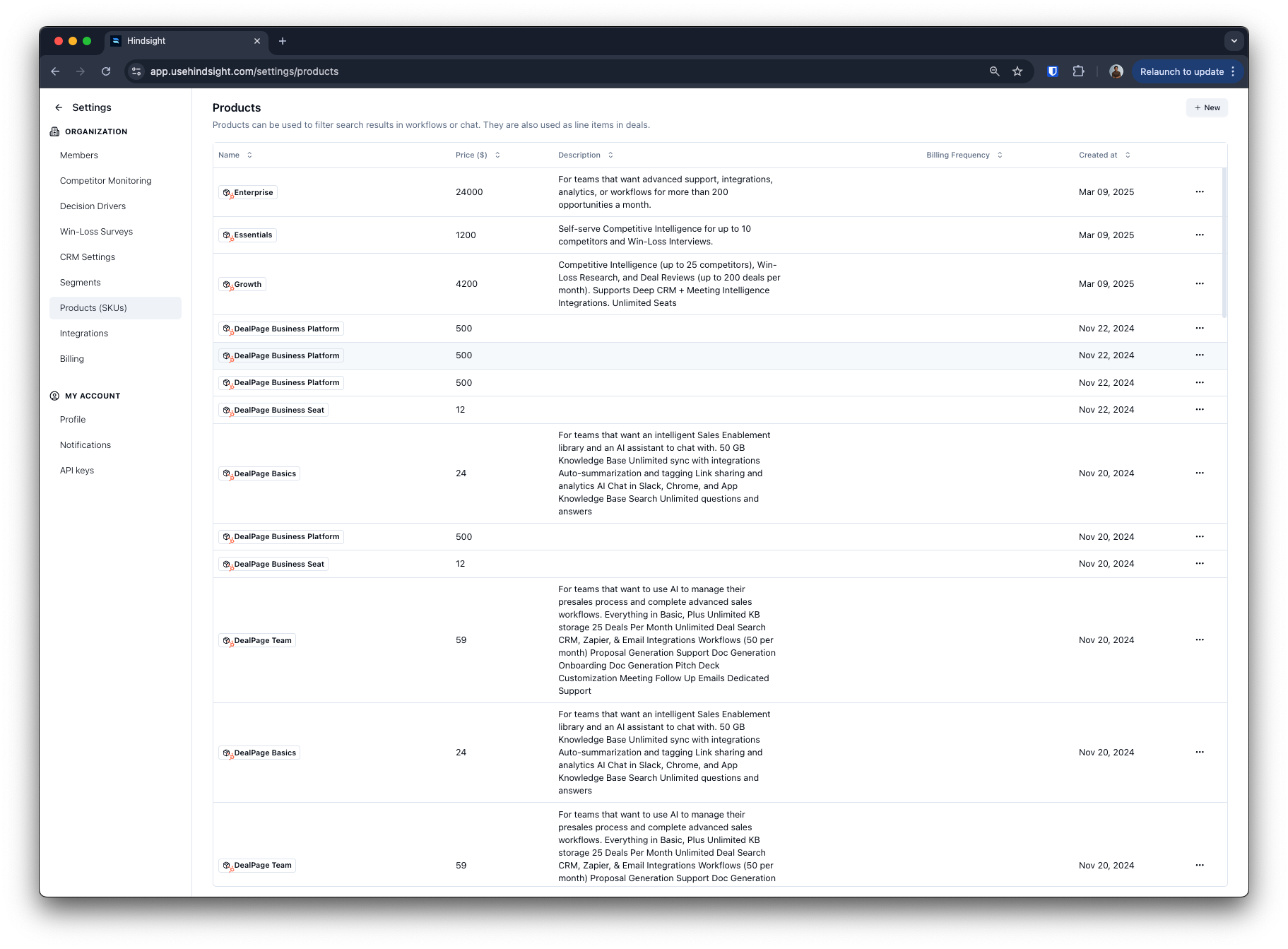Click the DealPage Team badge in the row ending Dedicated Support

coord(257,641)
